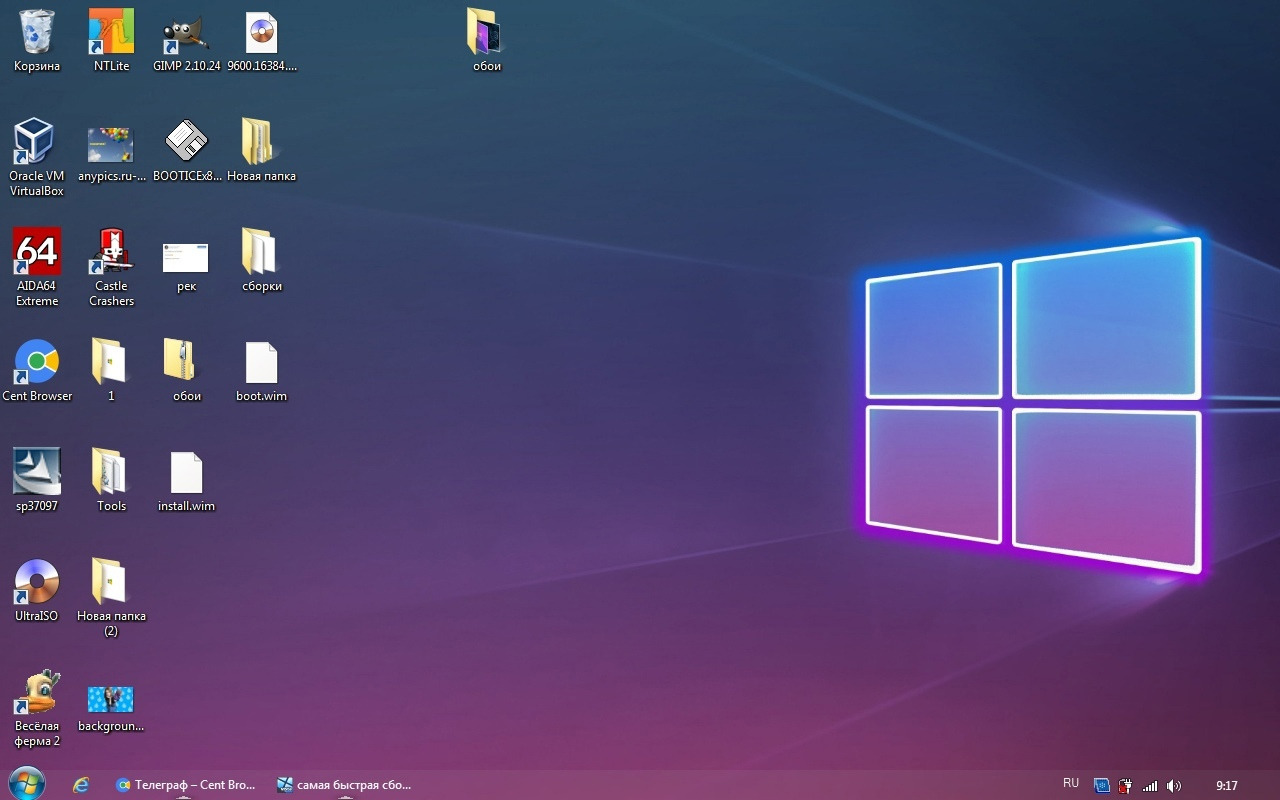Select the Весёлая ферма 2 game icon
The height and width of the screenshot is (800, 1280).
(37, 694)
